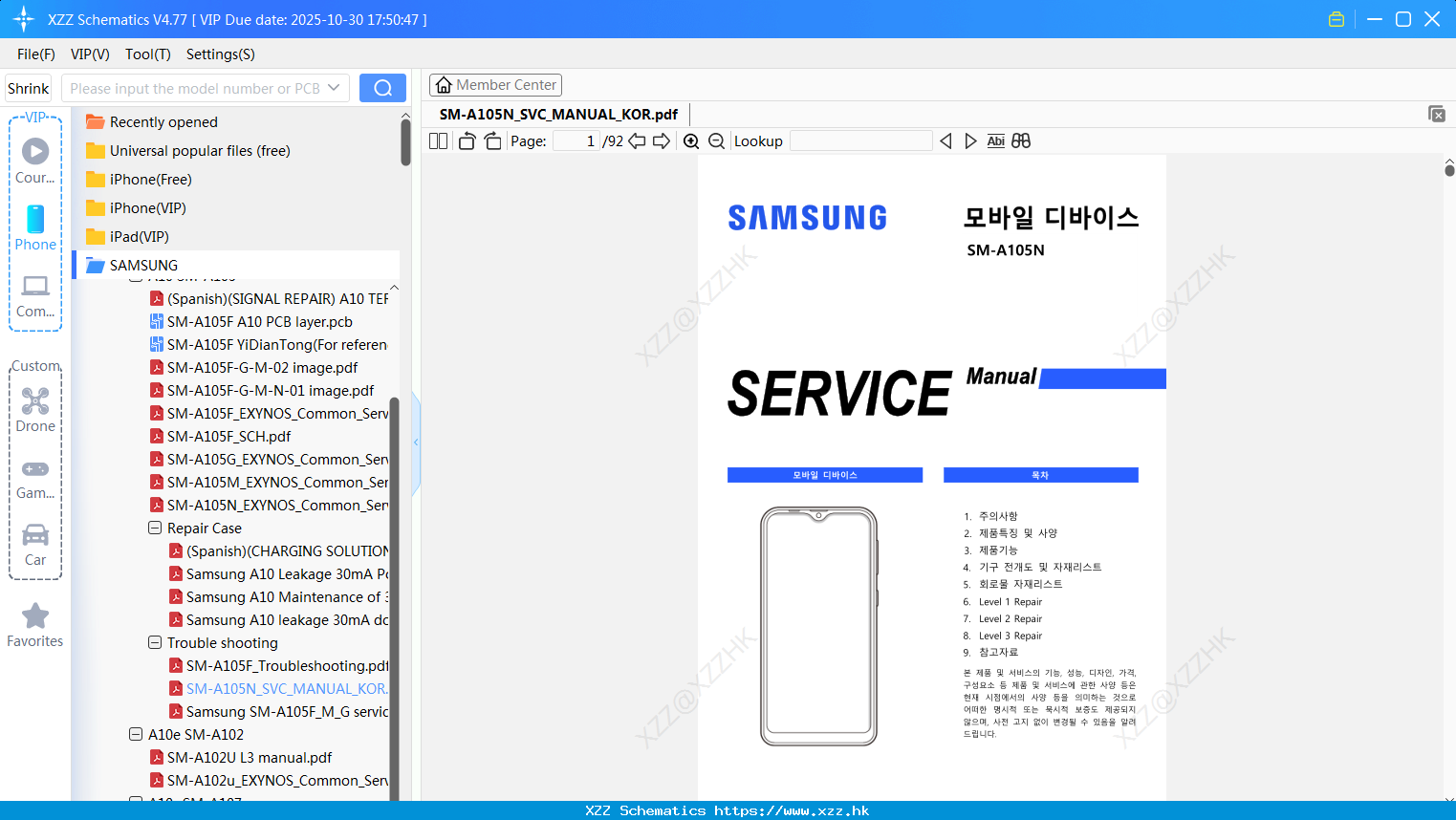Click the yellow toolbox icon in title bar

pos(1336,19)
